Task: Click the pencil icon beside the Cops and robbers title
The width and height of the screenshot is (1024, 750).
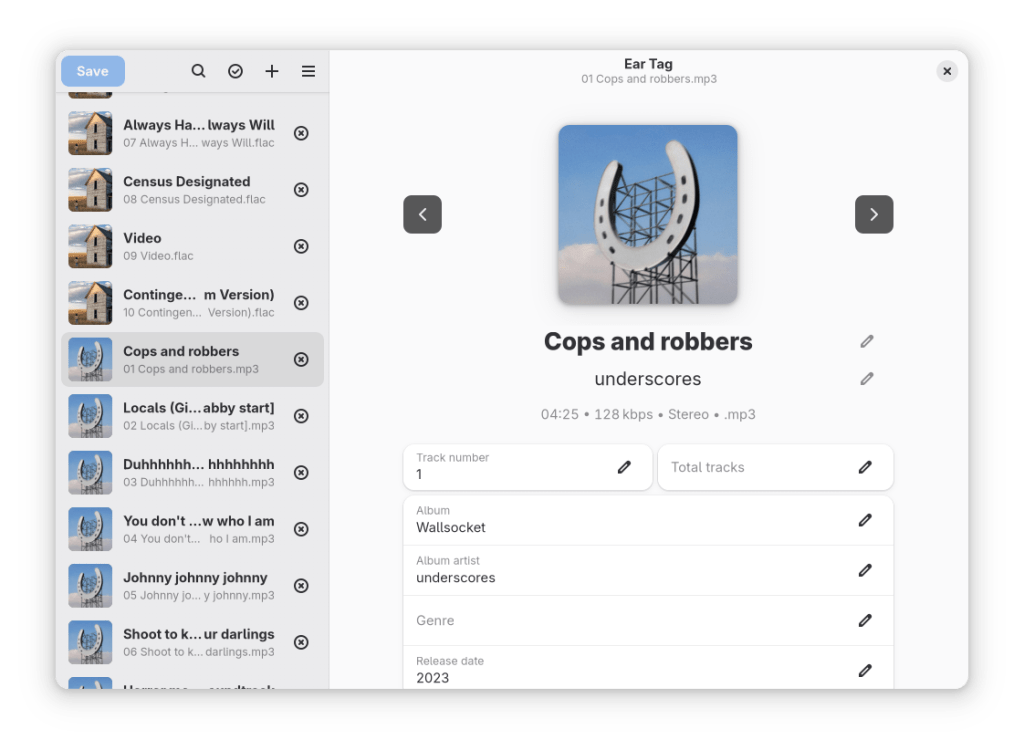Action: tap(866, 341)
